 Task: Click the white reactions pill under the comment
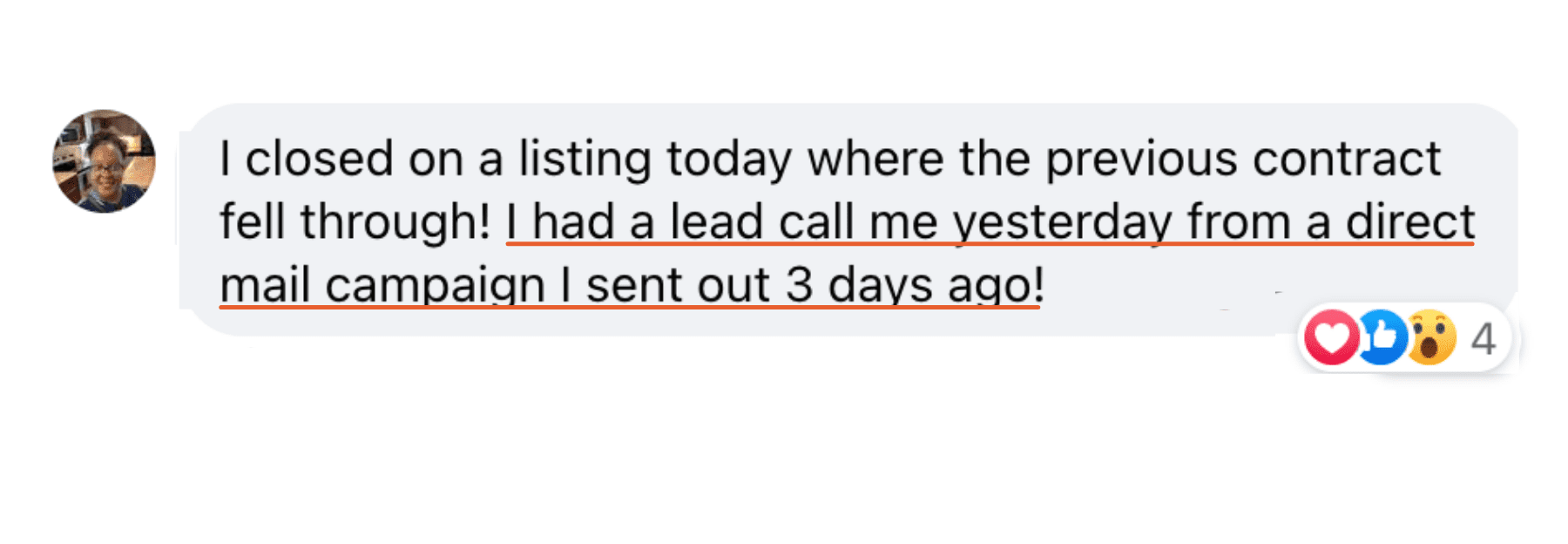[x=1404, y=337]
